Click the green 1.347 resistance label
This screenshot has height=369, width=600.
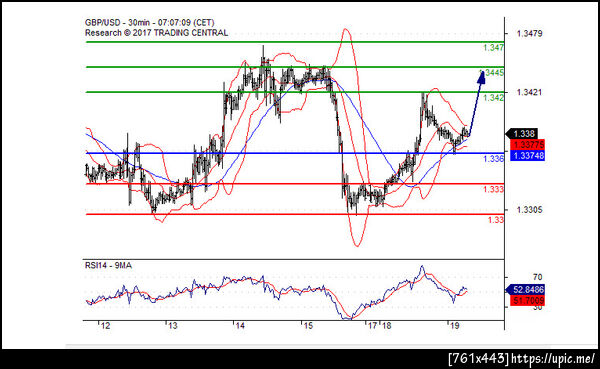[x=493, y=48]
